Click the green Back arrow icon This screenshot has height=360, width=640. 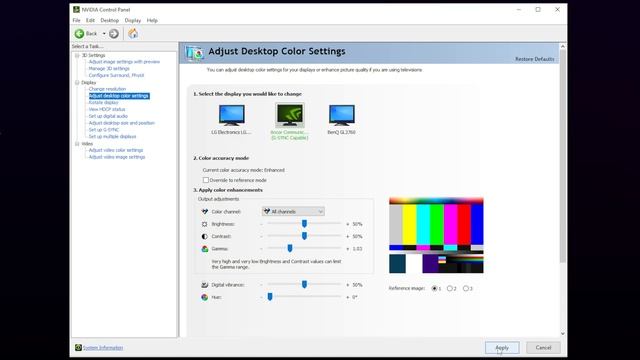(x=79, y=33)
